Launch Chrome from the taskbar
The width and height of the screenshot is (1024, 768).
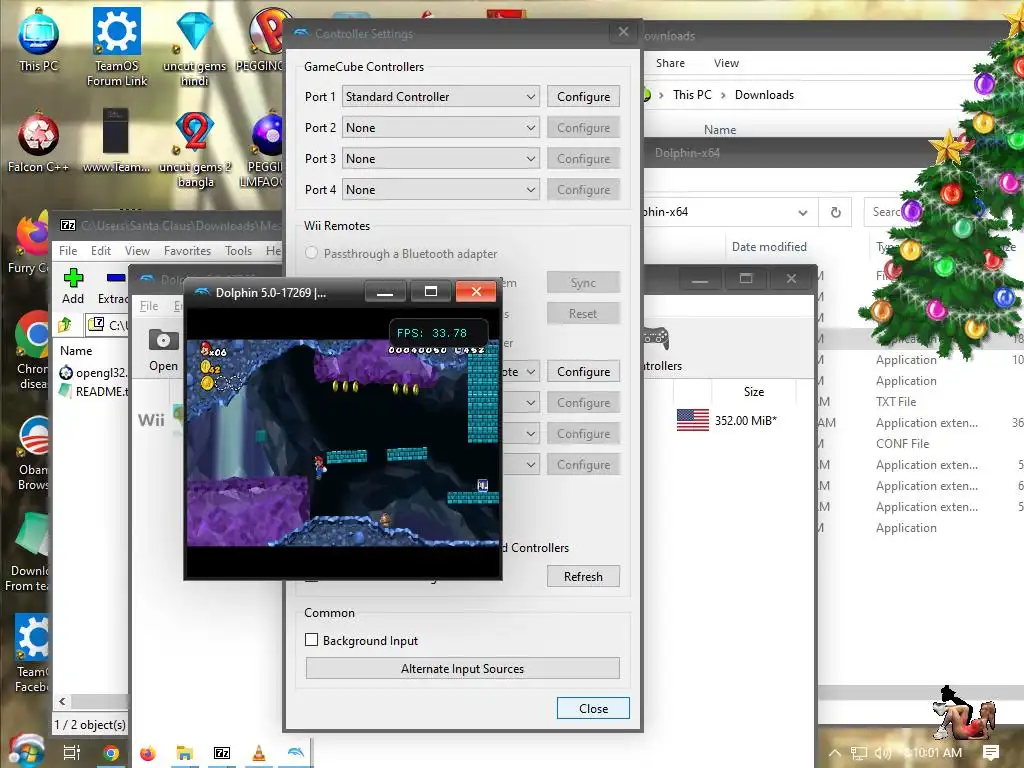click(110, 753)
